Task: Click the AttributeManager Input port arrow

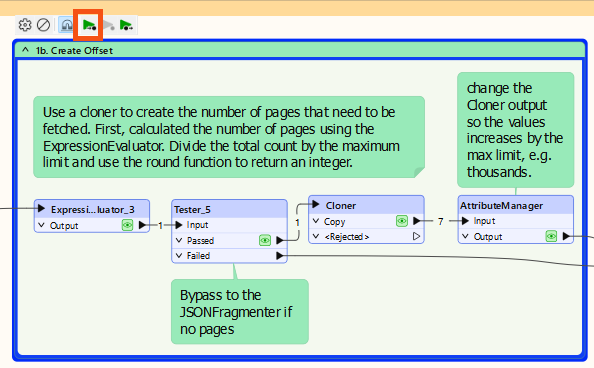Action: (465, 221)
